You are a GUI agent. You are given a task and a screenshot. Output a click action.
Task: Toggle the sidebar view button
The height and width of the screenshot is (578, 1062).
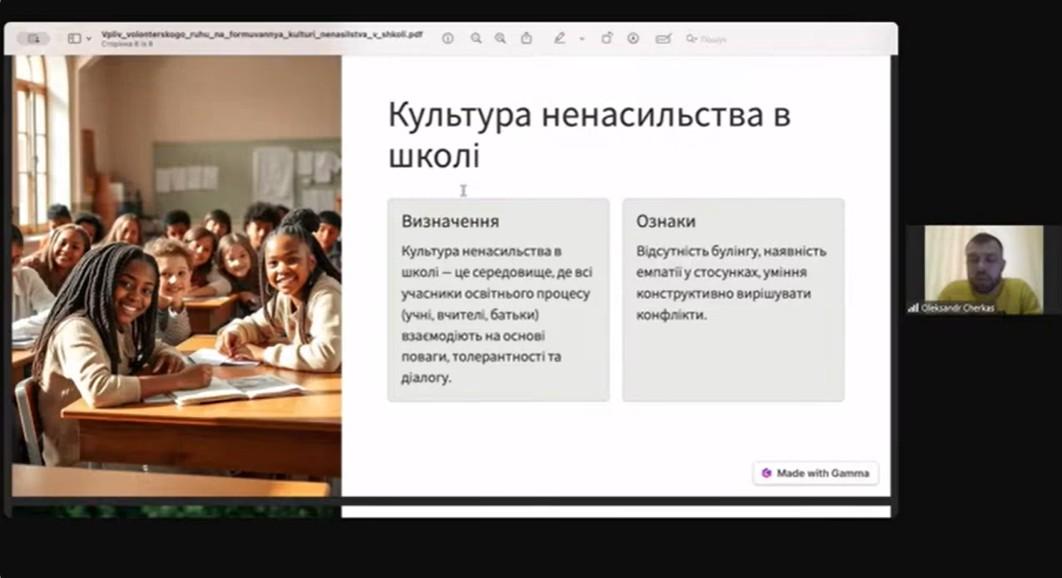(x=73, y=38)
